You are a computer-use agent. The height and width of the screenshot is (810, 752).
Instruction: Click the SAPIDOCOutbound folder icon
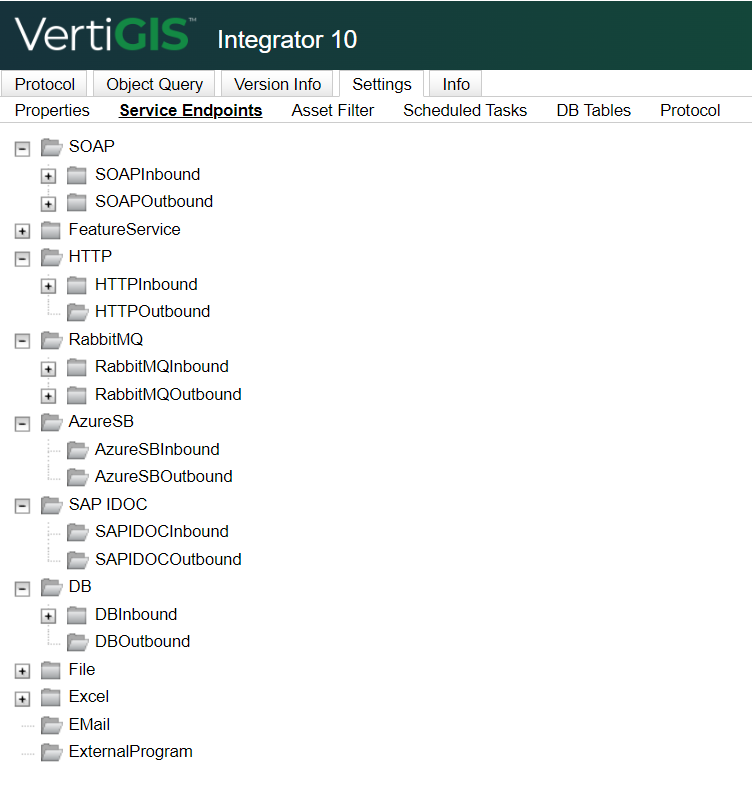point(78,560)
